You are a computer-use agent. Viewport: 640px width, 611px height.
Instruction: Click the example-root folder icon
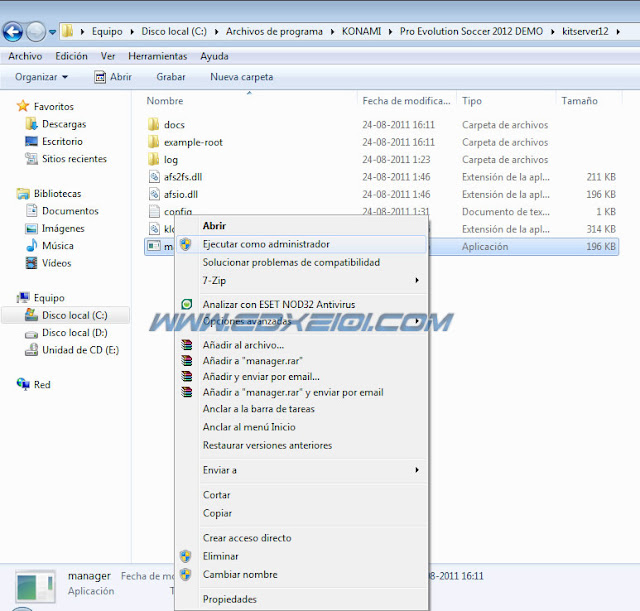tap(154, 142)
